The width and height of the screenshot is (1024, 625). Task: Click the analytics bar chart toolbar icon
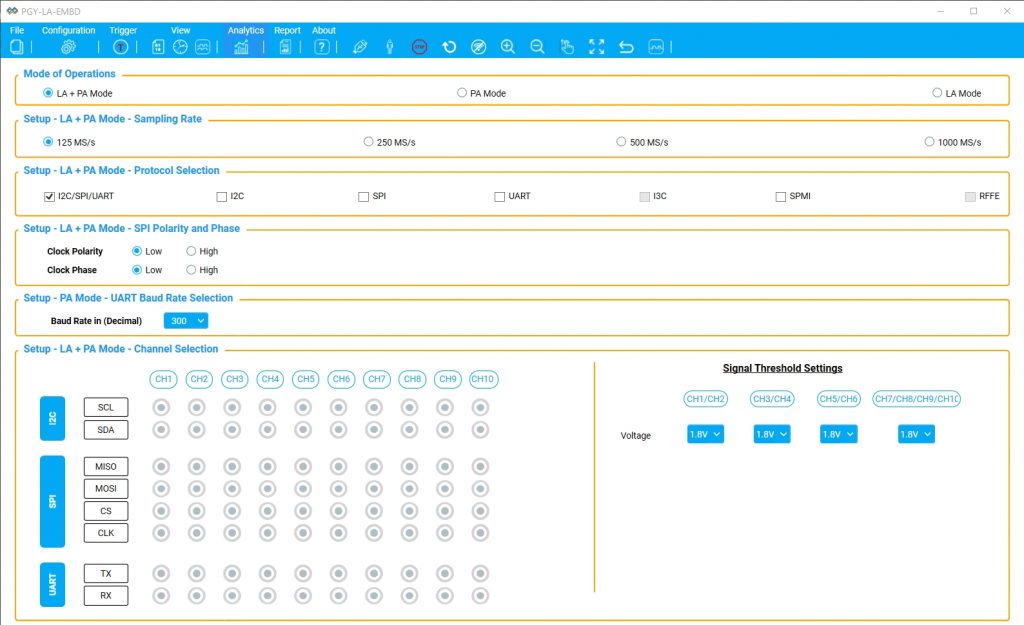tap(241, 47)
